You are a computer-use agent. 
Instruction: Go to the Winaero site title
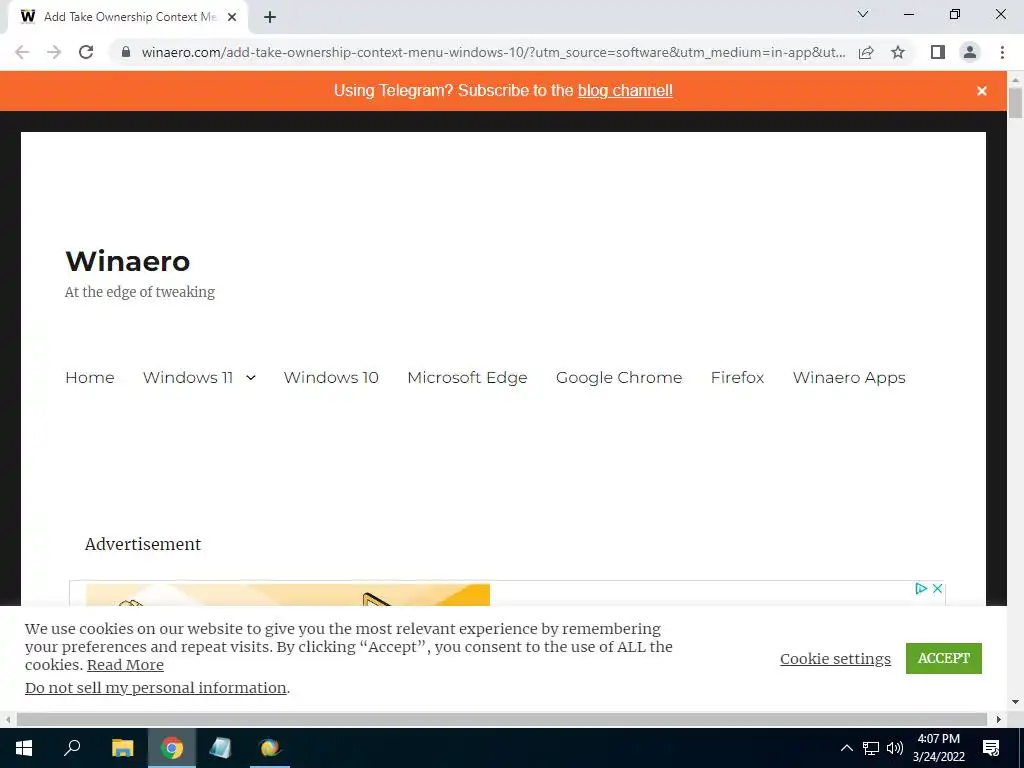tap(128, 261)
